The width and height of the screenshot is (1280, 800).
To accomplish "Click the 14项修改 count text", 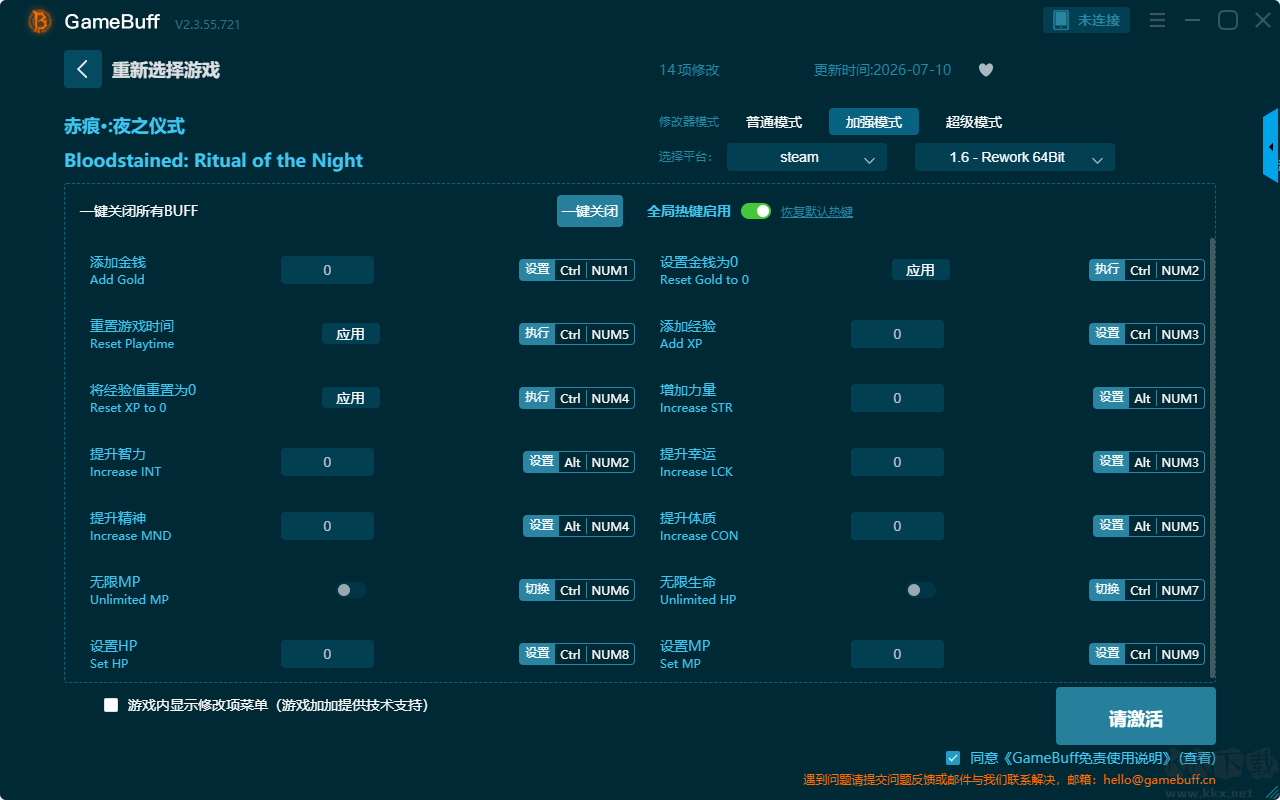I will tap(689, 70).
